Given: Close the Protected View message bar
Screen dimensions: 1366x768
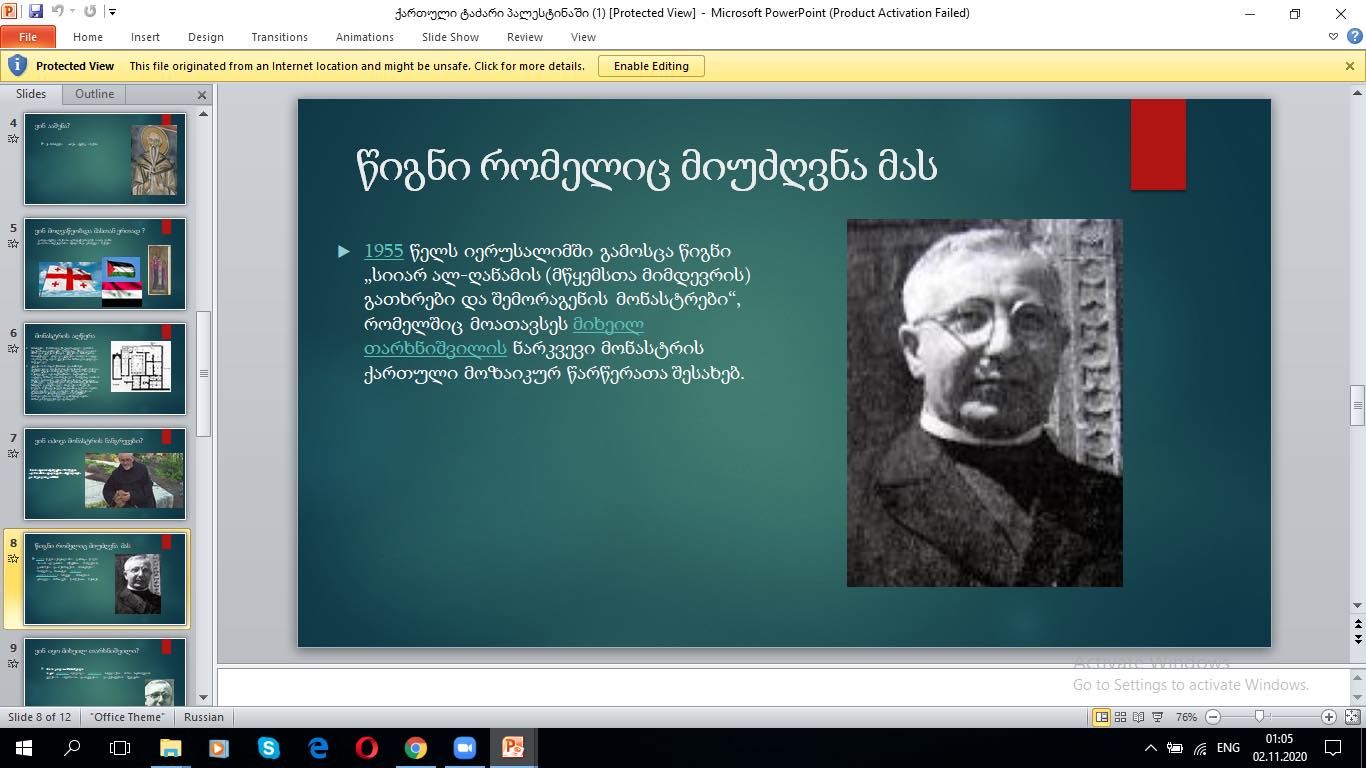Looking at the screenshot, I should tap(1350, 66).
